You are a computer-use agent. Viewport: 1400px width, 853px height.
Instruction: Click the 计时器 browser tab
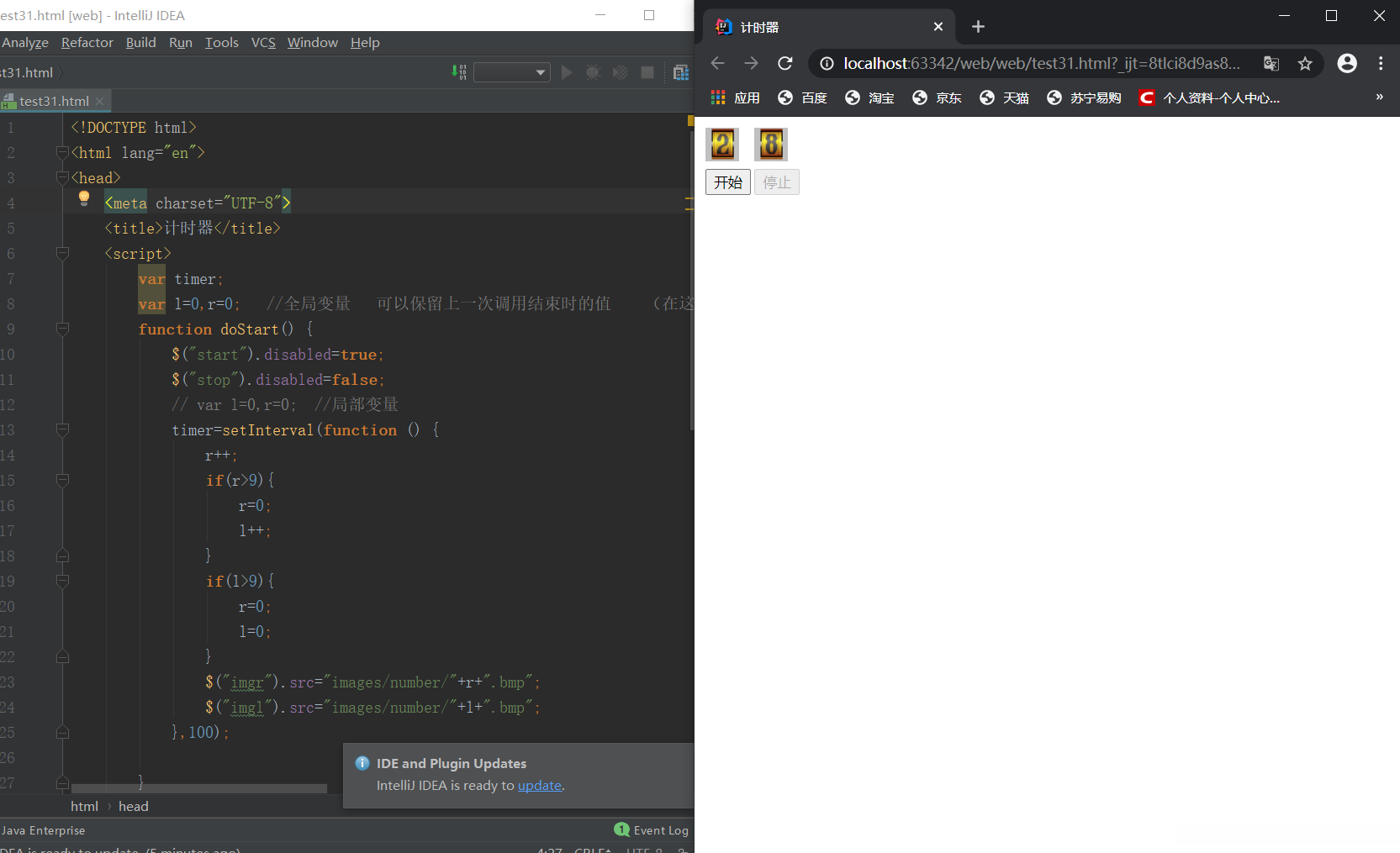827,28
